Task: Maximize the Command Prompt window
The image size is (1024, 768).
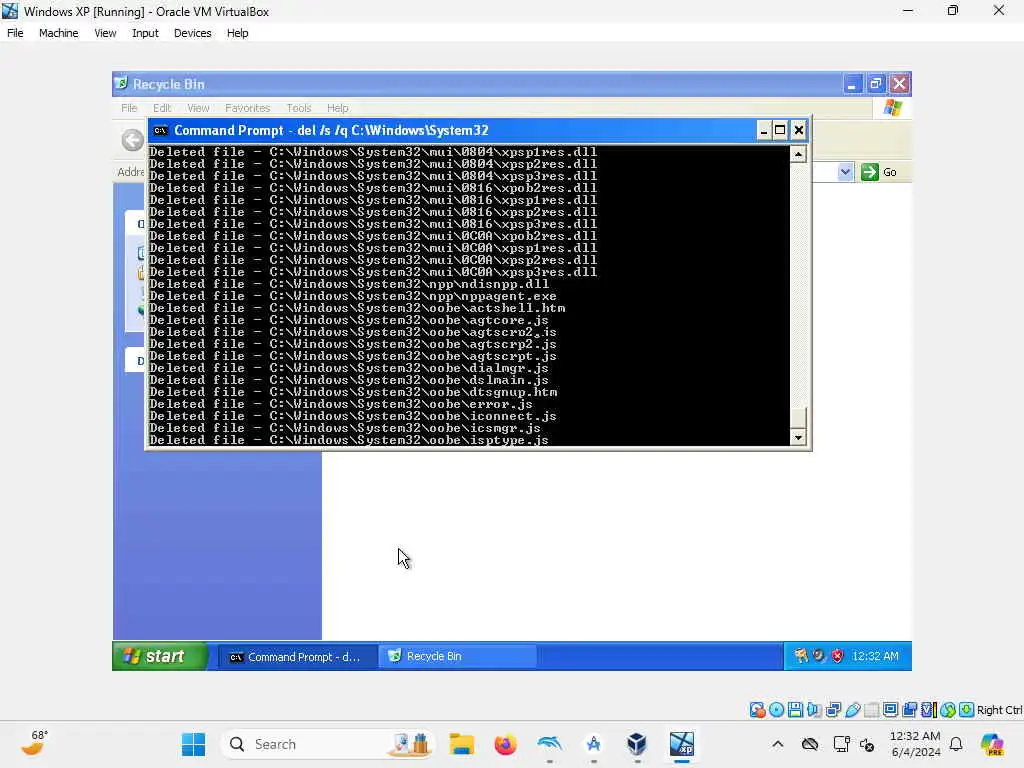Action: click(780, 131)
